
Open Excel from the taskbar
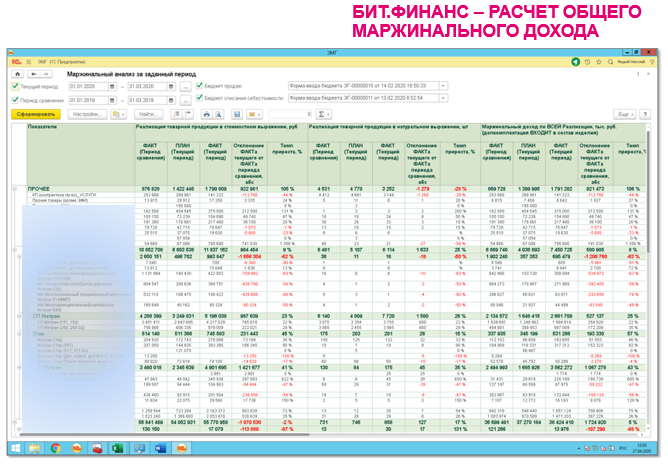[118, 448]
